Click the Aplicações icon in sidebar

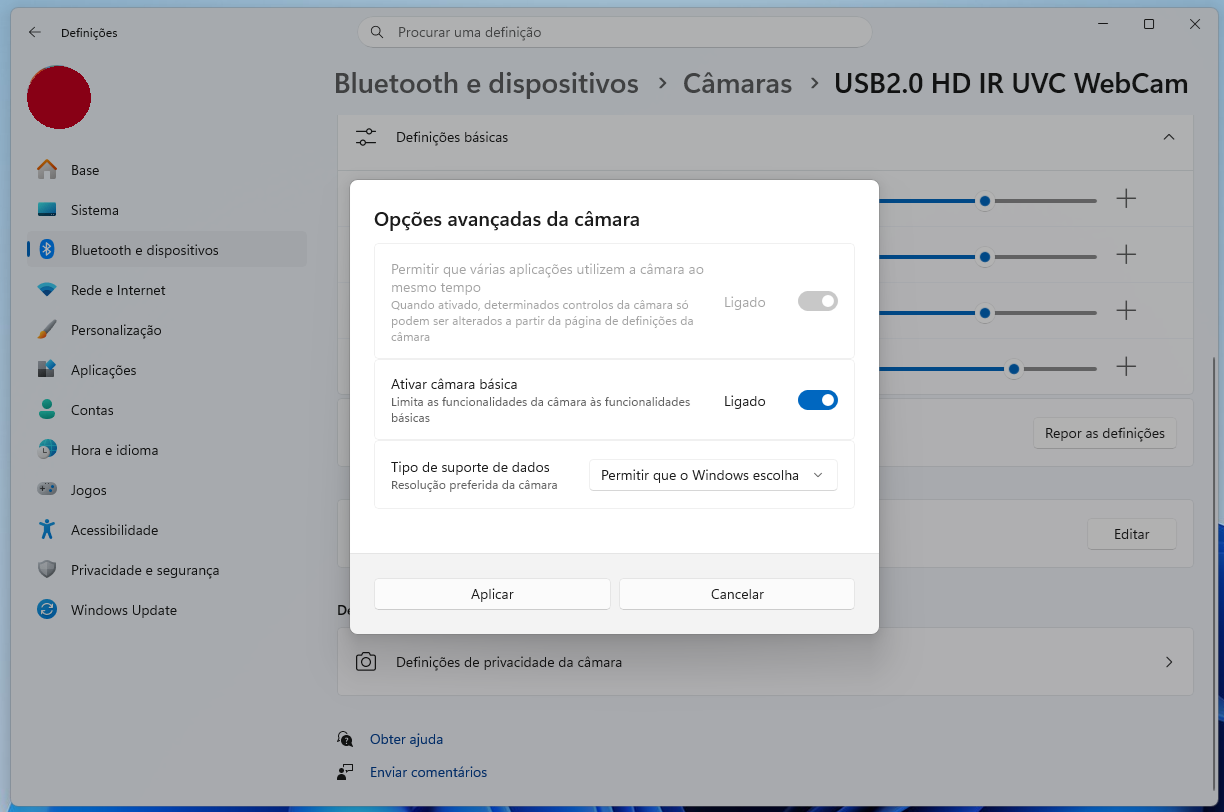tap(47, 370)
